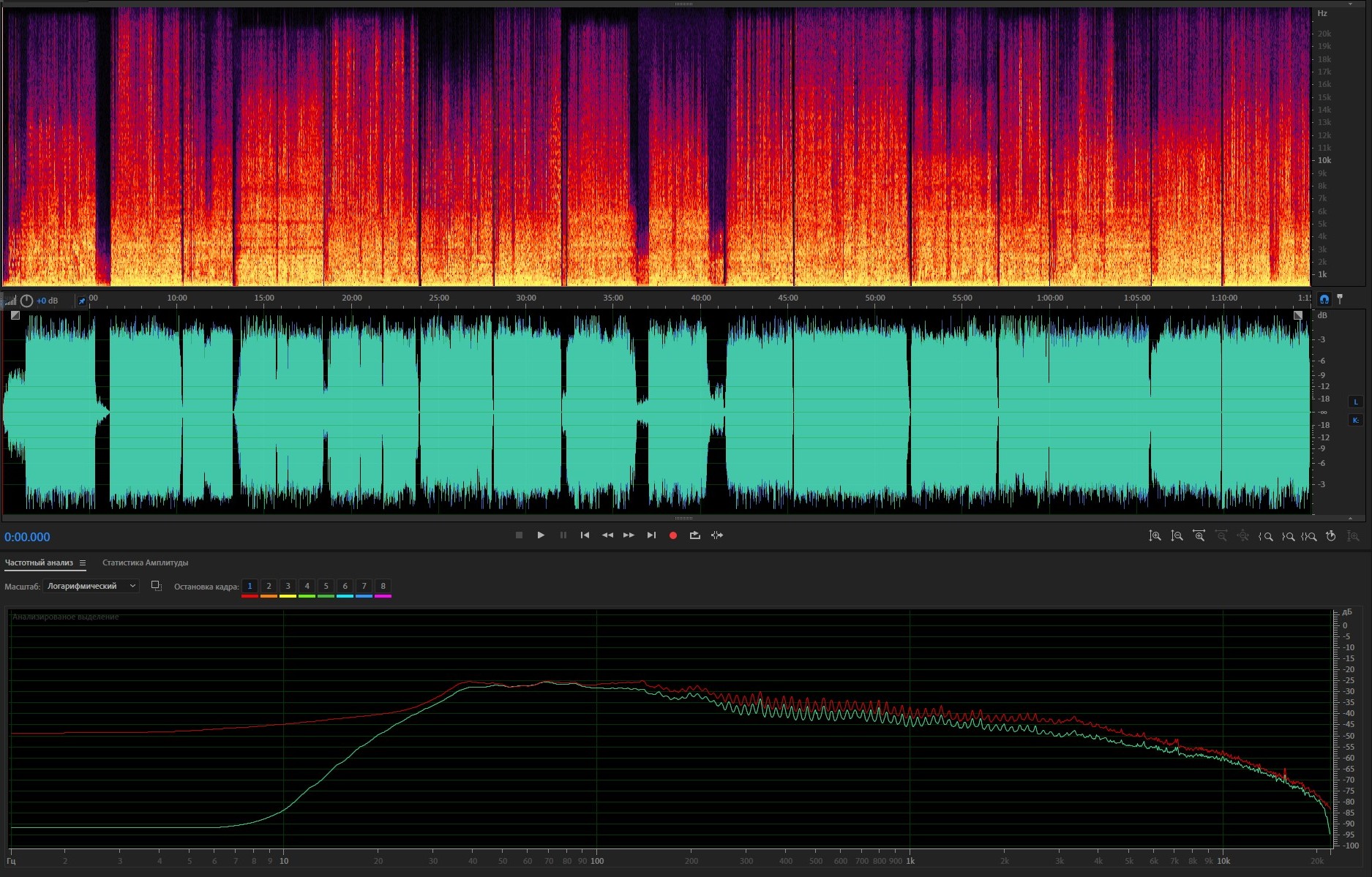Click the fast forward button
The image size is (1372, 877).
point(629,535)
